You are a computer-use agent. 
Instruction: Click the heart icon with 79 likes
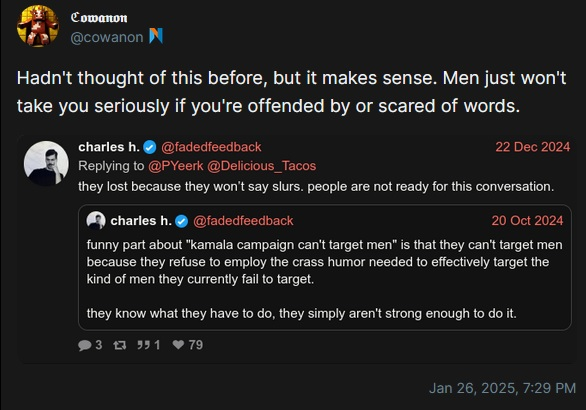point(178,345)
